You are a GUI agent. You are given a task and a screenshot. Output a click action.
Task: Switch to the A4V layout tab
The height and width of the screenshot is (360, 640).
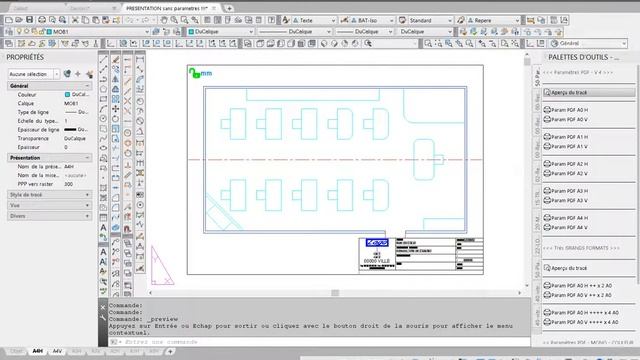tap(57, 351)
